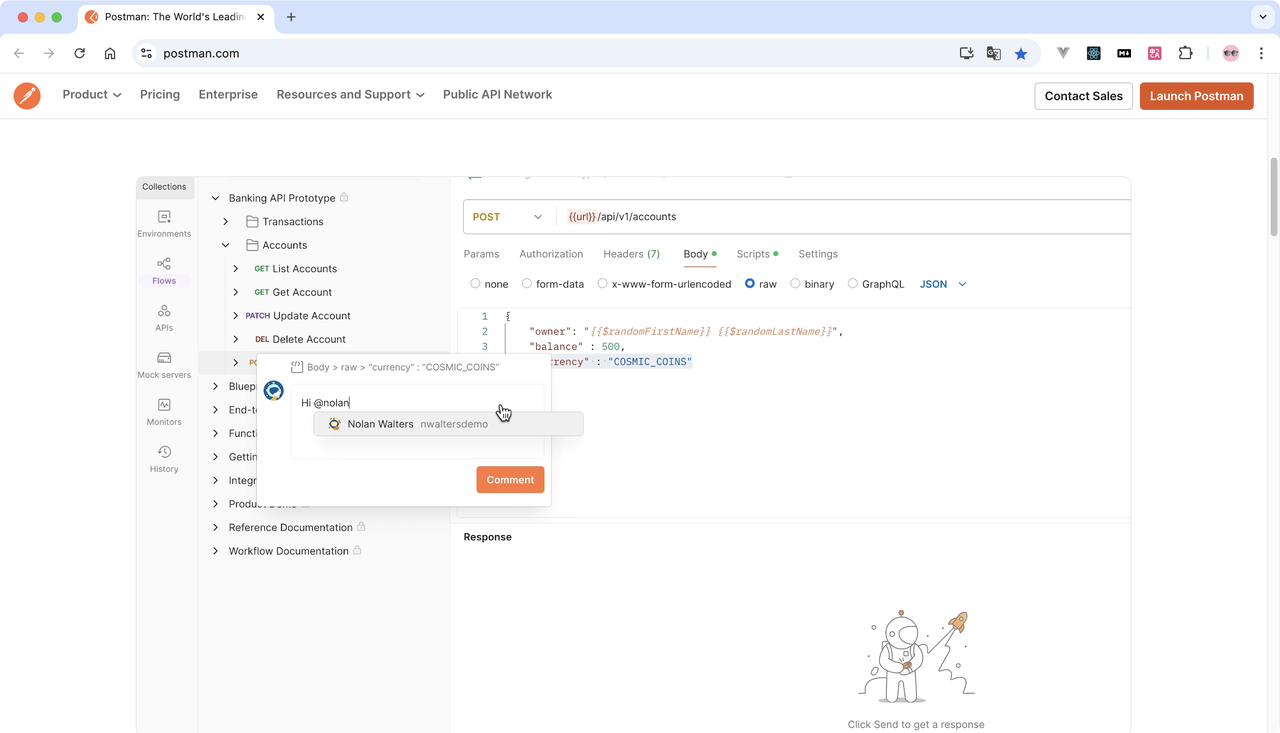Open the Enterprise menu item

point(228,94)
